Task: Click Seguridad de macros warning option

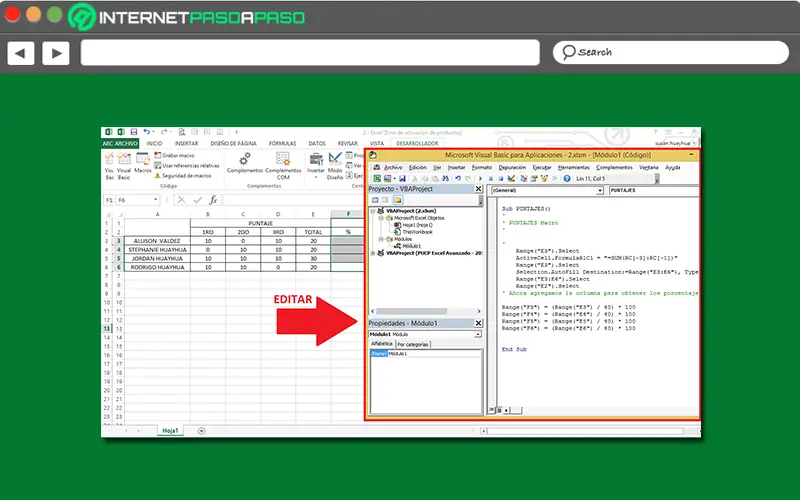Action: click(x=183, y=176)
